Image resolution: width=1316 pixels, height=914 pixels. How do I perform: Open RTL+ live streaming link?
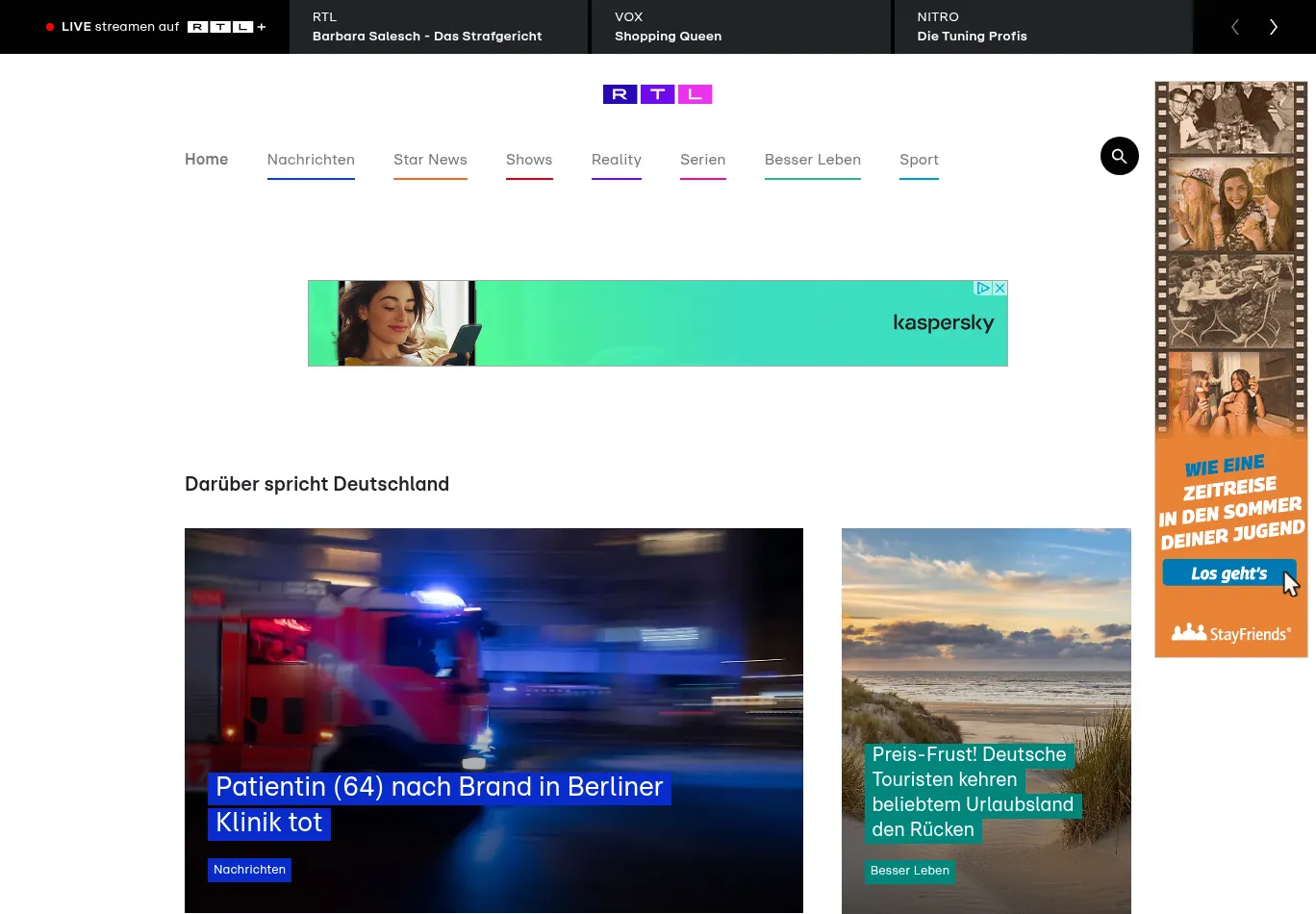coord(156,27)
